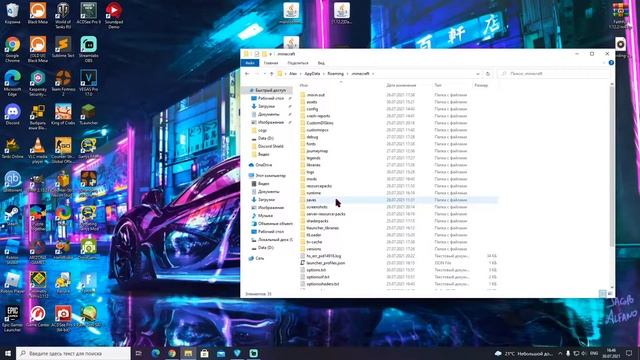This screenshot has height=360, width=640.
Task: Go up one folder level in Explorer
Action: 271,74
